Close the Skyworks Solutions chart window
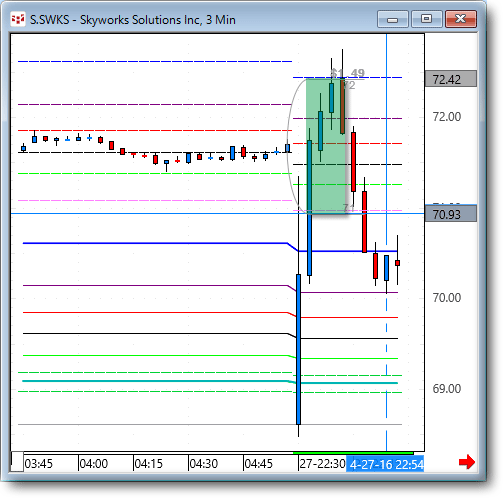 click(x=461, y=19)
